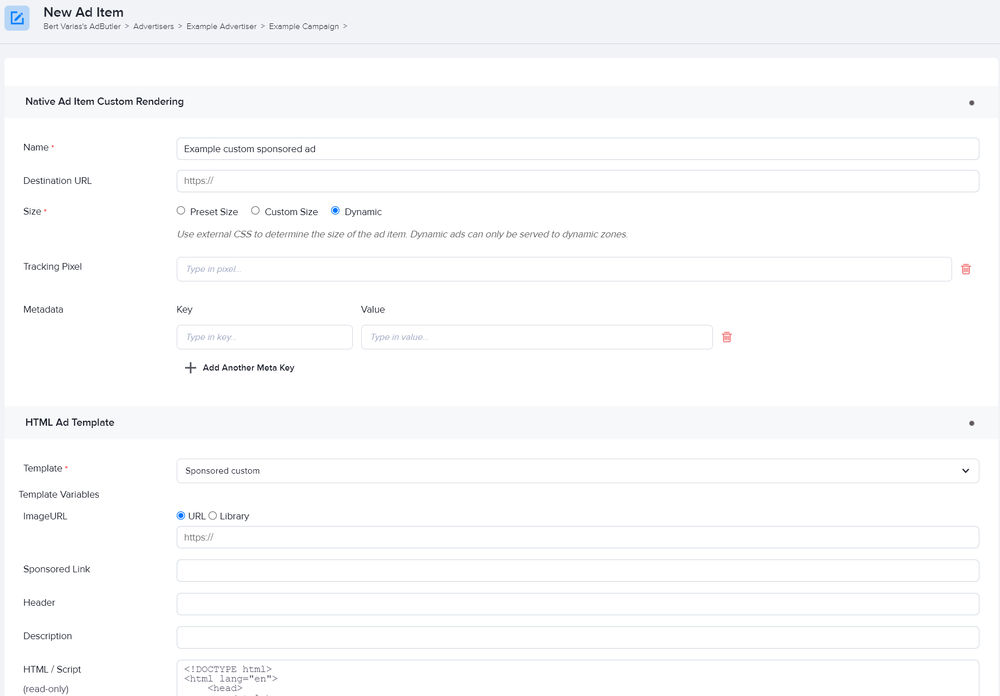
Task: Click the Description input field
Action: 578,637
